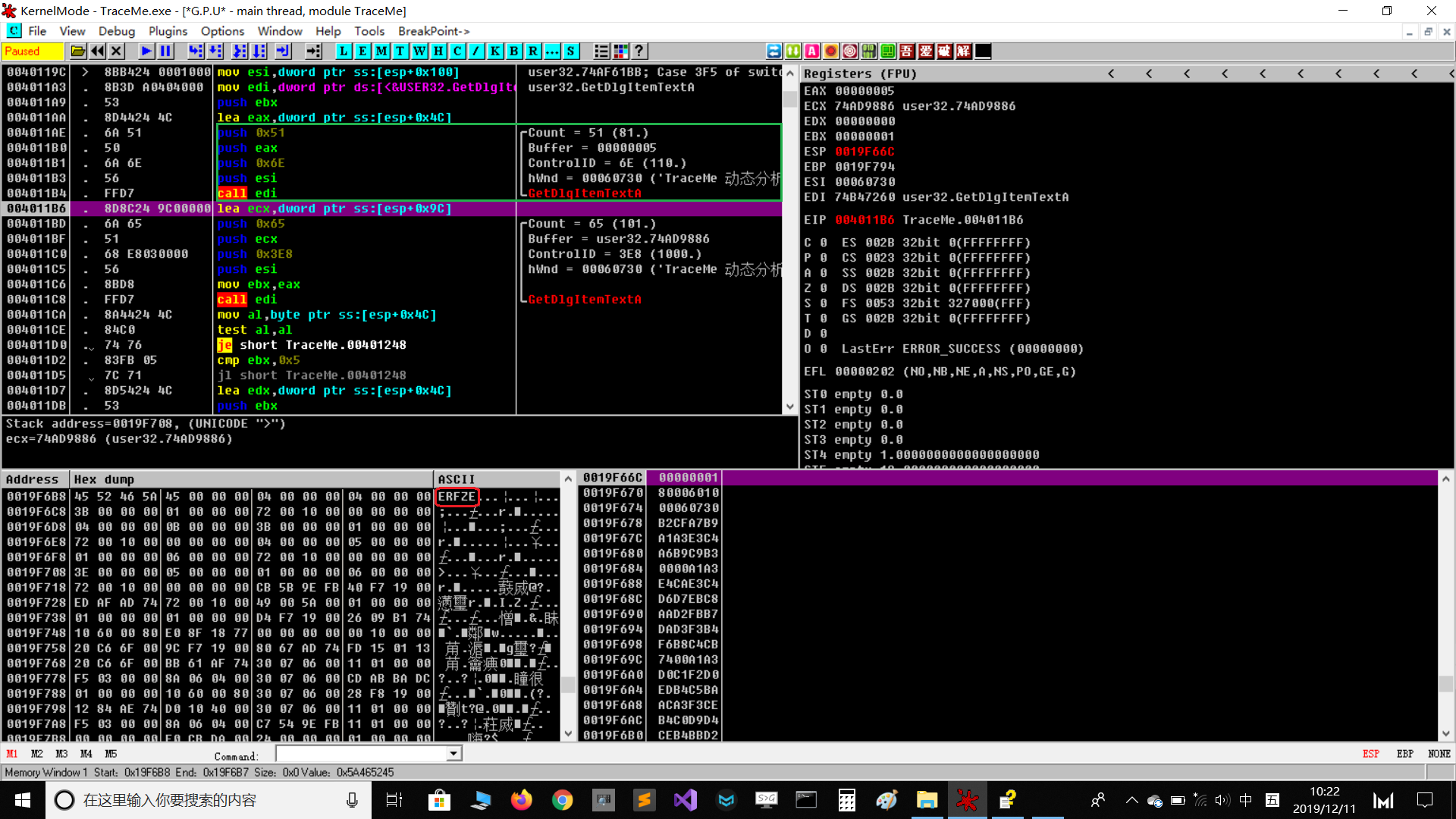Open the file with folder icon

[77, 51]
